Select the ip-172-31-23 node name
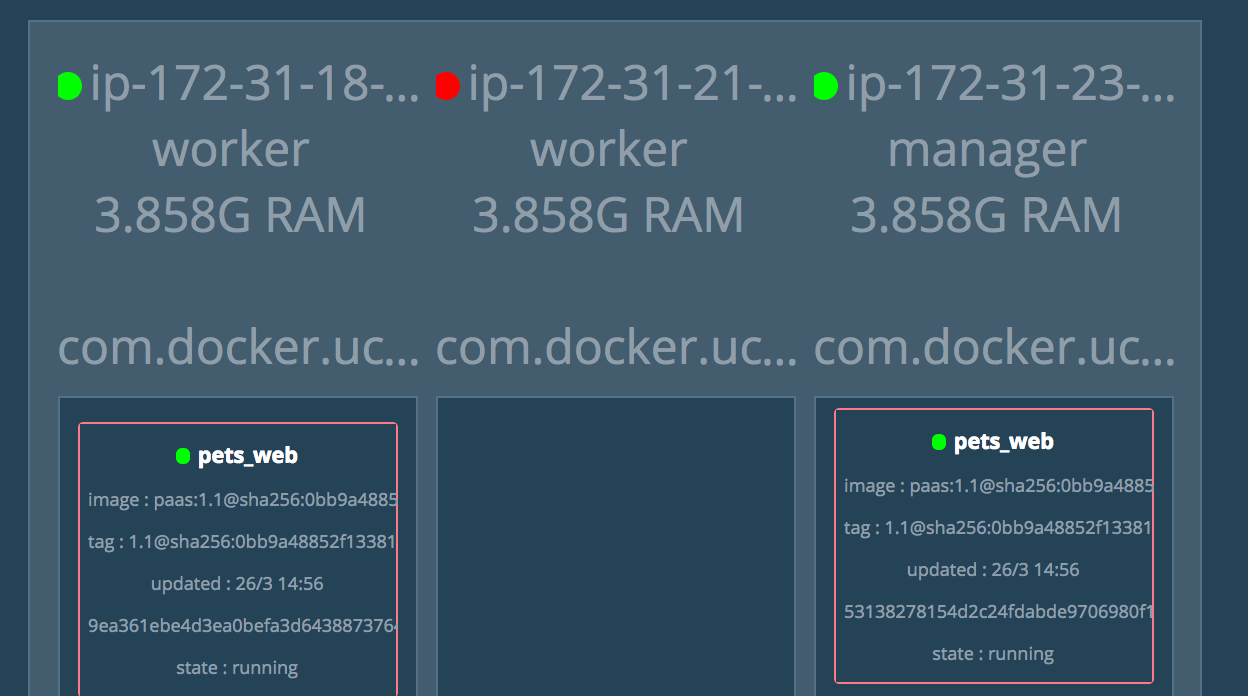Screen dimensions: 1248x696 pyautogui.click(x=1010, y=86)
